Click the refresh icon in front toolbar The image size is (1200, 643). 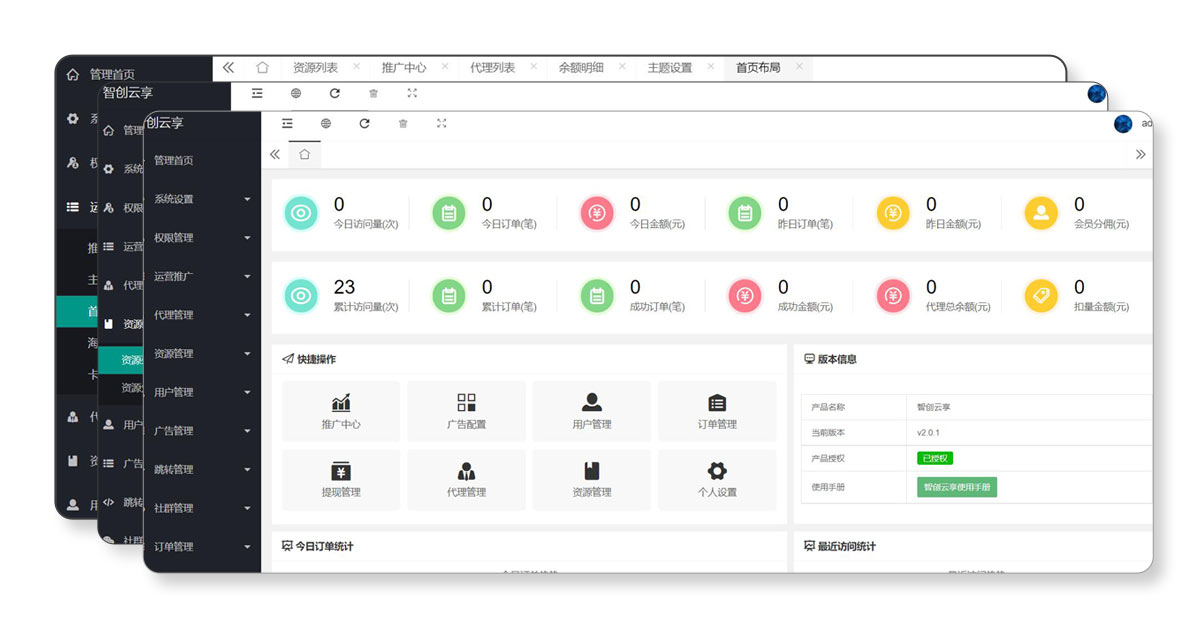pos(364,124)
